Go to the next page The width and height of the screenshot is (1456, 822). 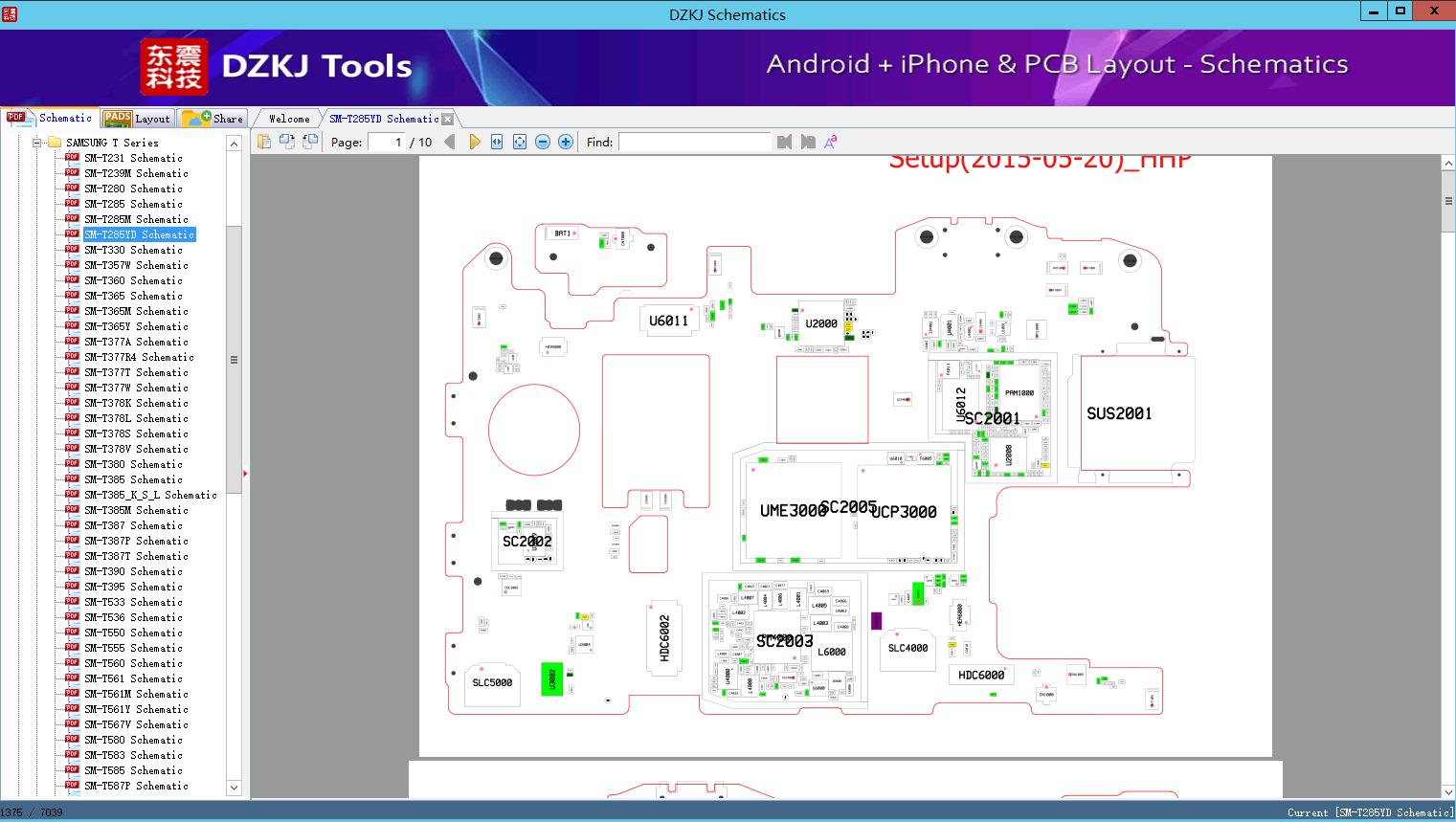tap(474, 142)
